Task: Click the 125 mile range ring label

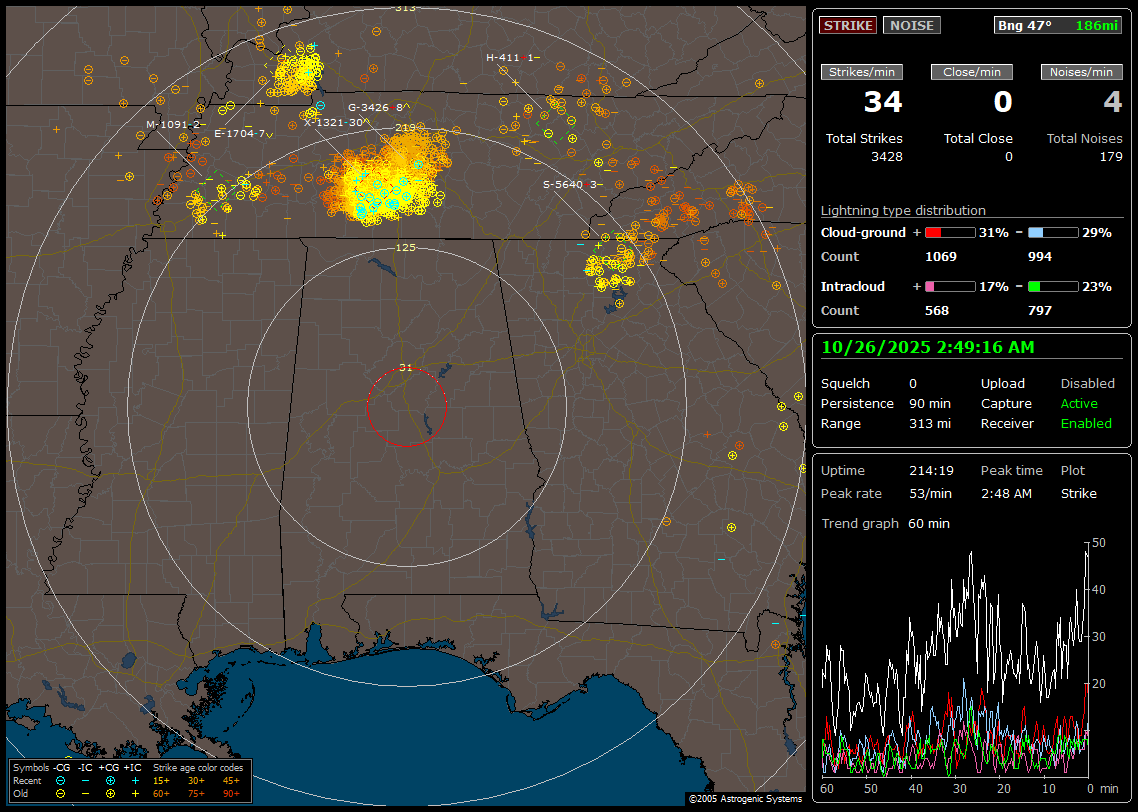Action: click(x=405, y=247)
